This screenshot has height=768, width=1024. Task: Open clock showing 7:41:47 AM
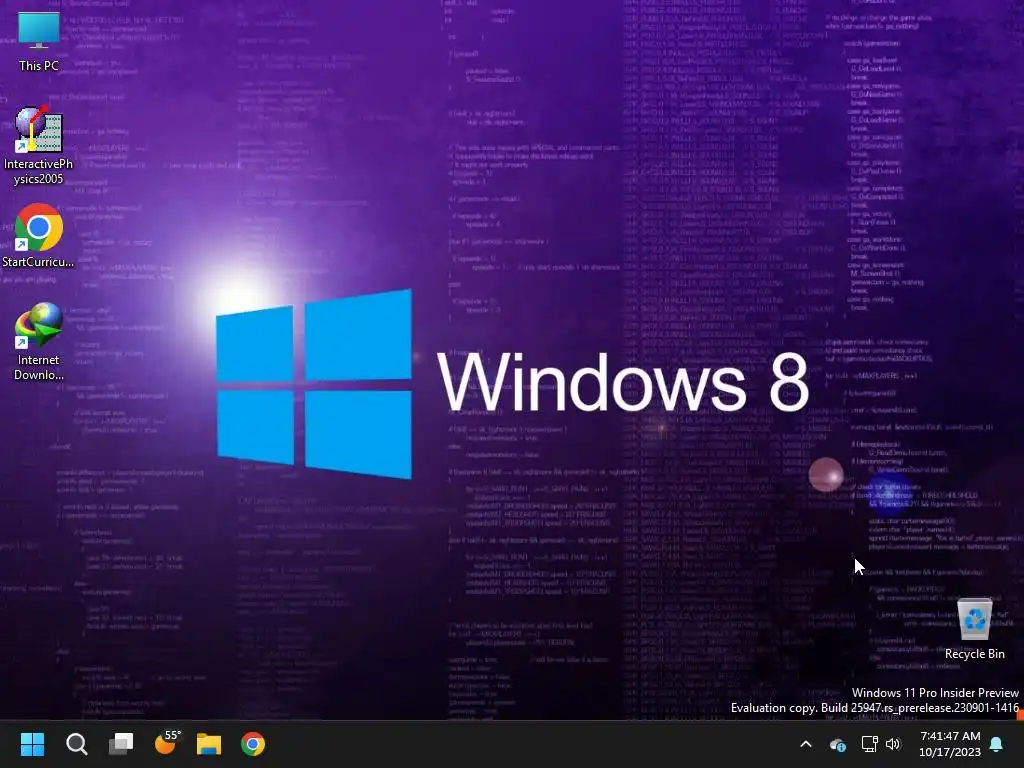pyautogui.click(x=950, y=736)
